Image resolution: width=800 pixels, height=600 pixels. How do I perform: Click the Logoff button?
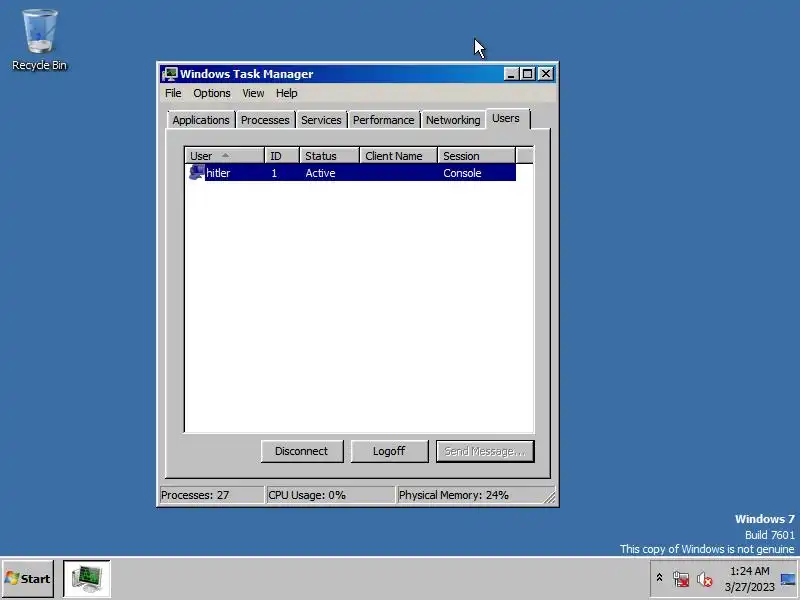(389, 452)
